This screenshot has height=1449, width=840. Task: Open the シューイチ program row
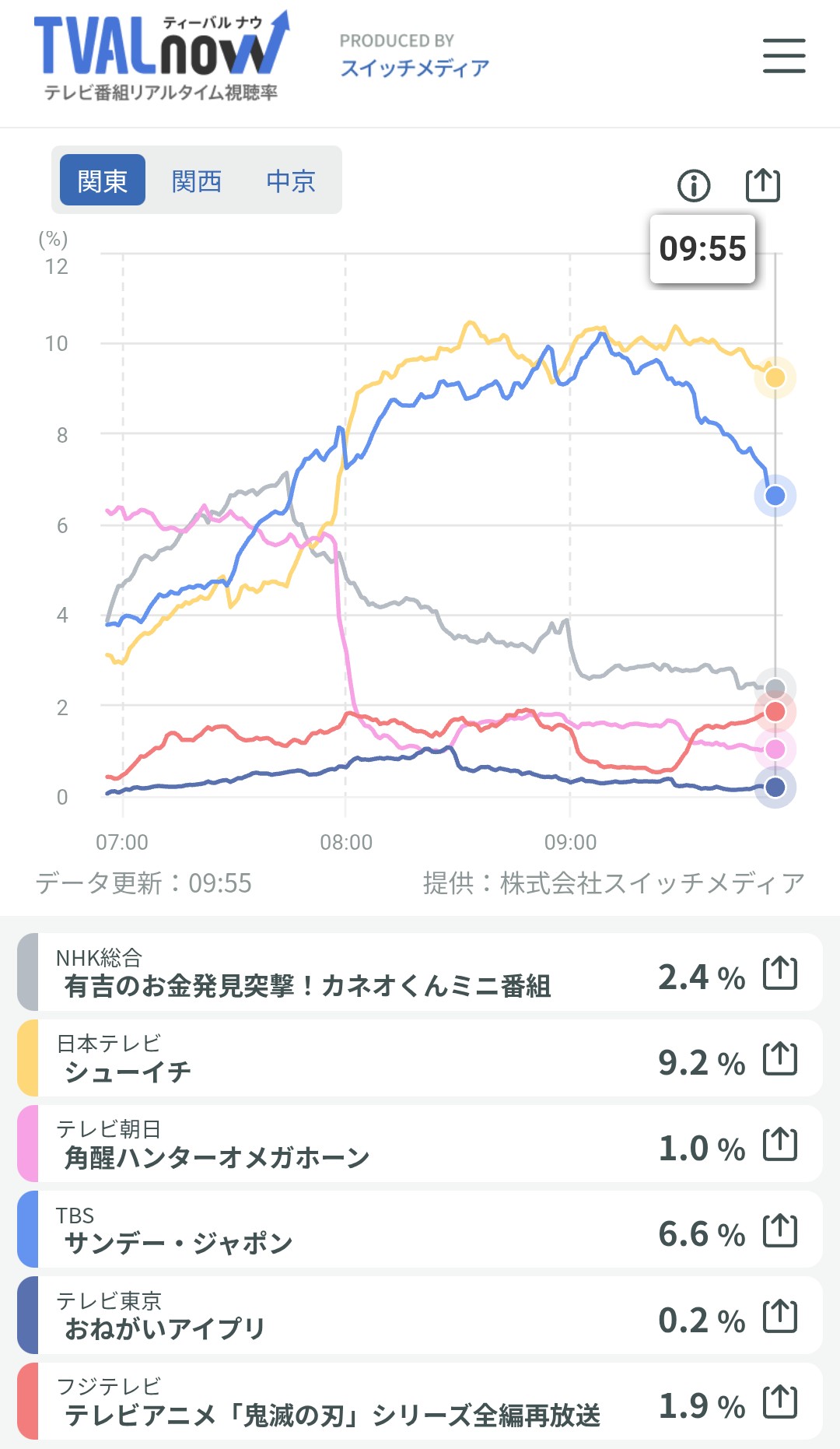click(420, 1058)
